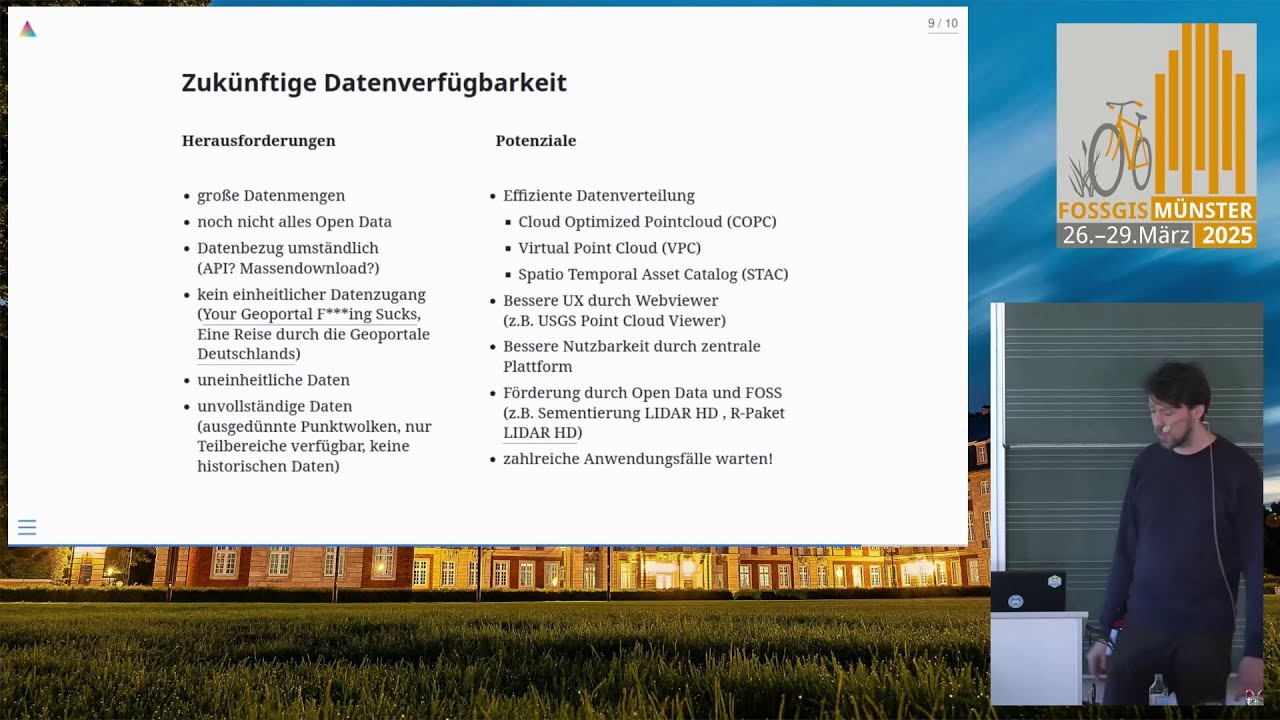
Task: Click the uneinheitliche Daten bullet
Action: pos(273,380)
